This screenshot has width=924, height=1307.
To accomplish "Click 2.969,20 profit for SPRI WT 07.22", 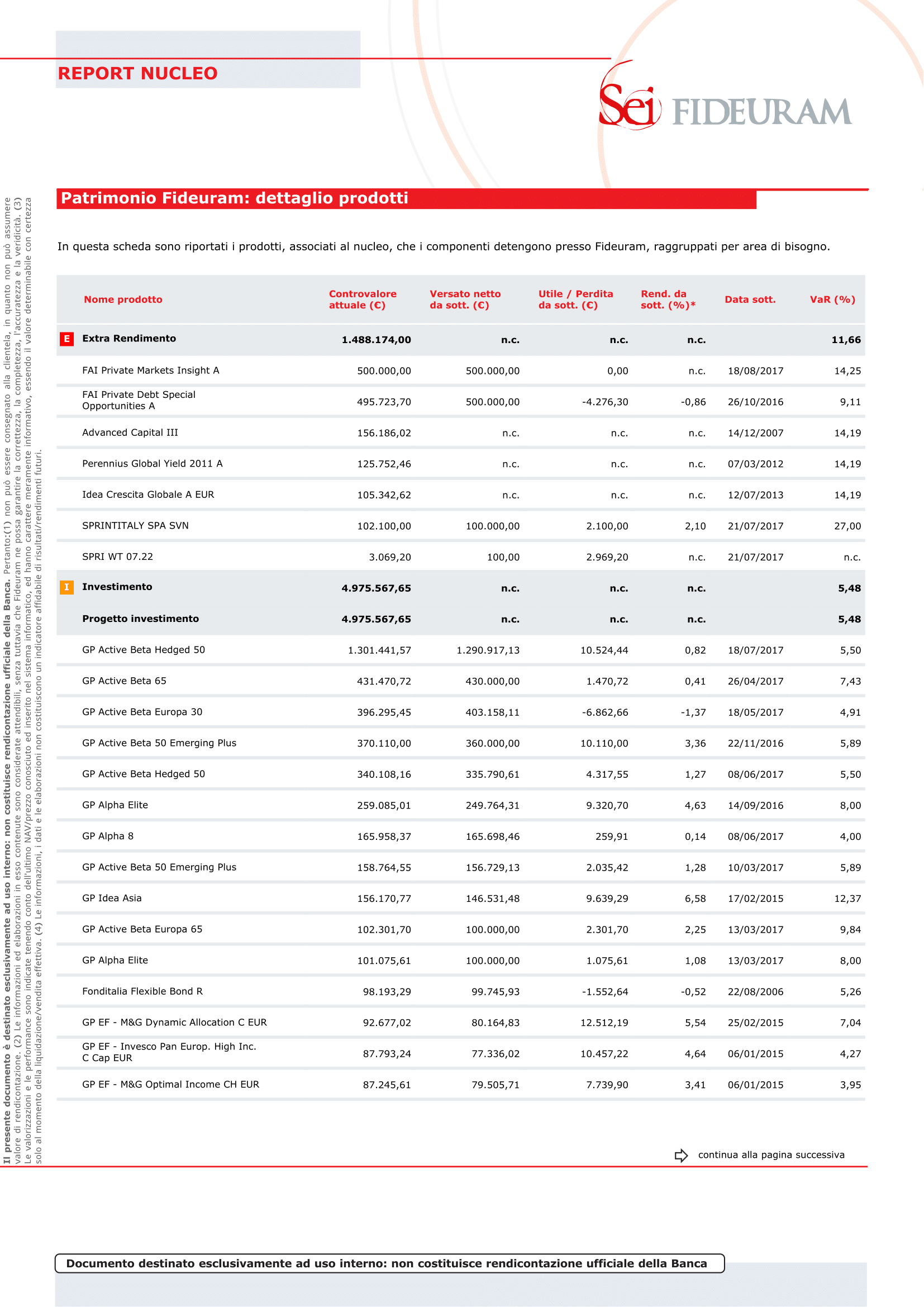I will click(607, 557).
